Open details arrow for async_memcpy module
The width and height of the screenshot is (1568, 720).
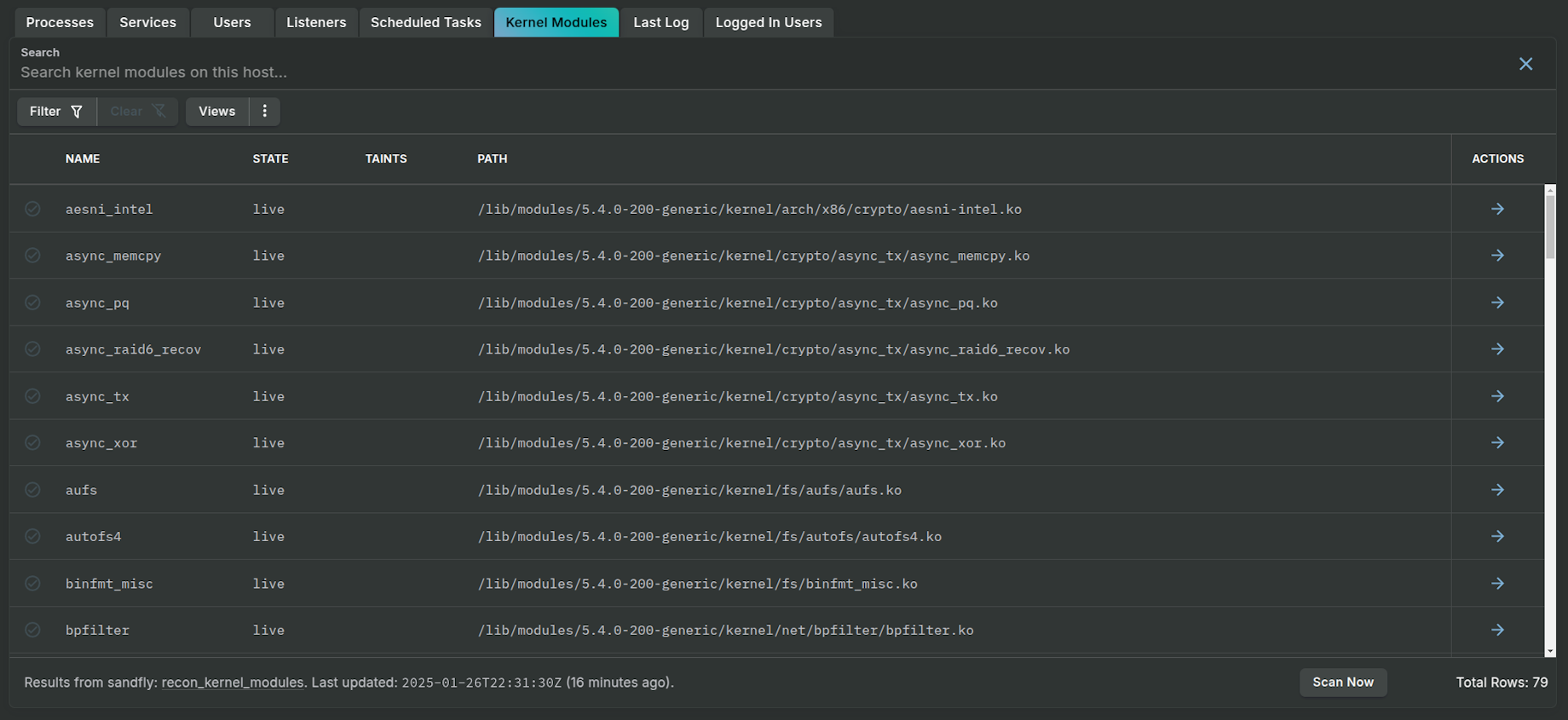point(1497,256)
